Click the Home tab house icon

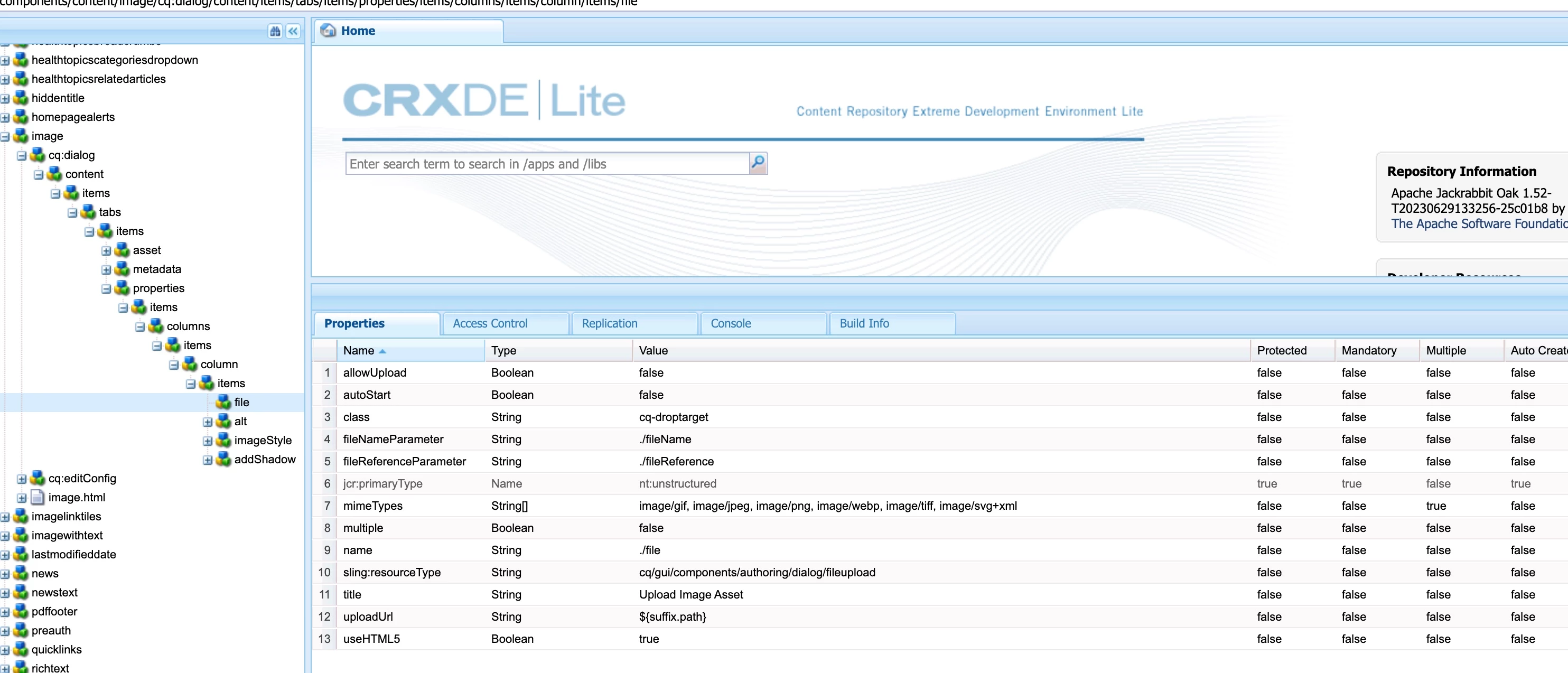[x=329, y=31]
